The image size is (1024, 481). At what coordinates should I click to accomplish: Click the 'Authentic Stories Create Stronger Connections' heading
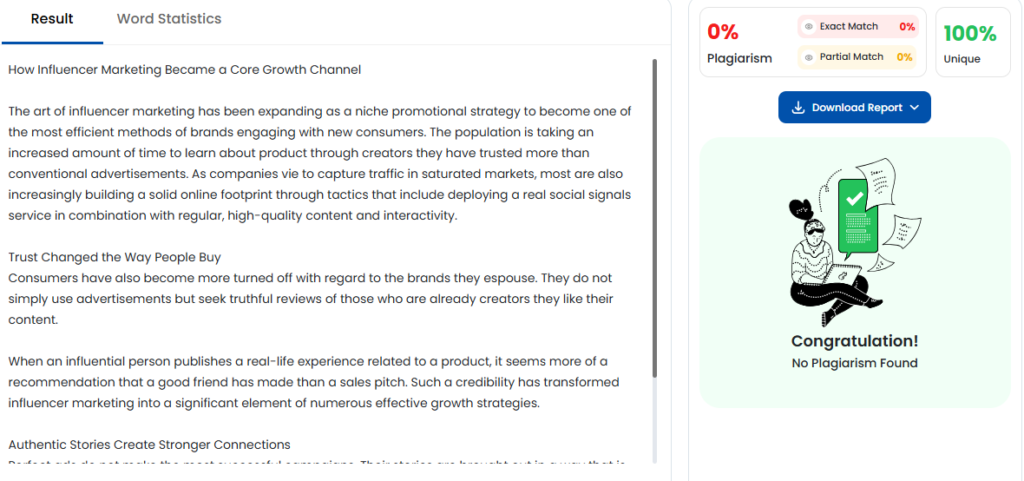click(150, 445)
